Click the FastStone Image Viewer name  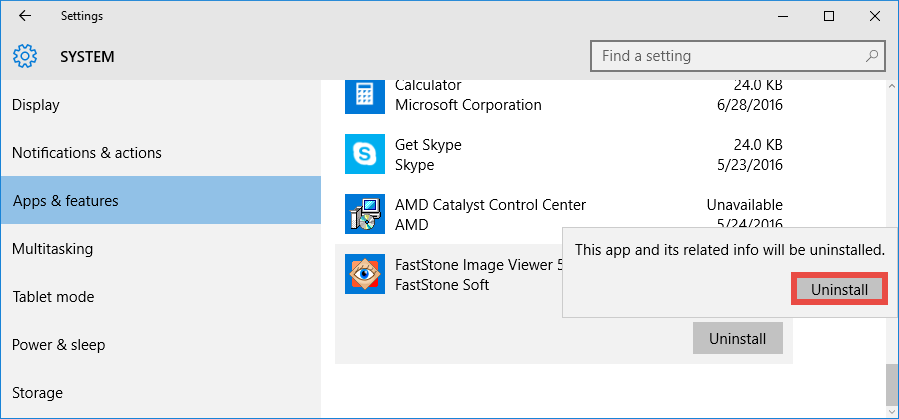478,264
